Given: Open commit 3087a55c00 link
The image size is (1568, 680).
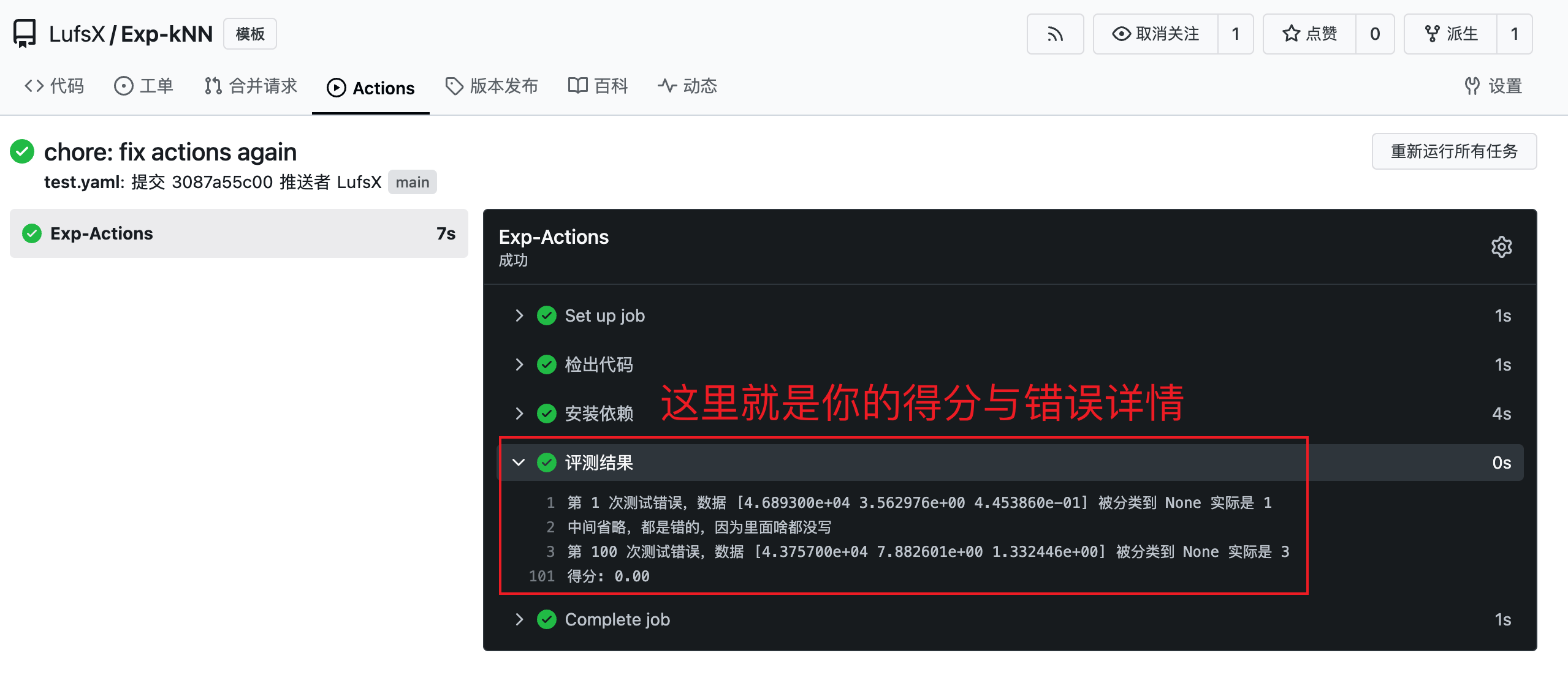Looking at the screenshot, I should tap(222, 183).
